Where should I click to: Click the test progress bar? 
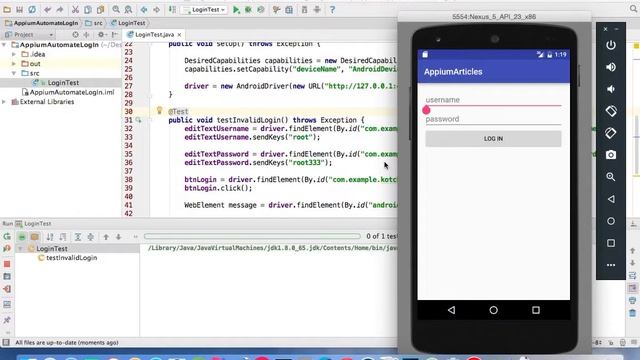(x=252, y=236)
